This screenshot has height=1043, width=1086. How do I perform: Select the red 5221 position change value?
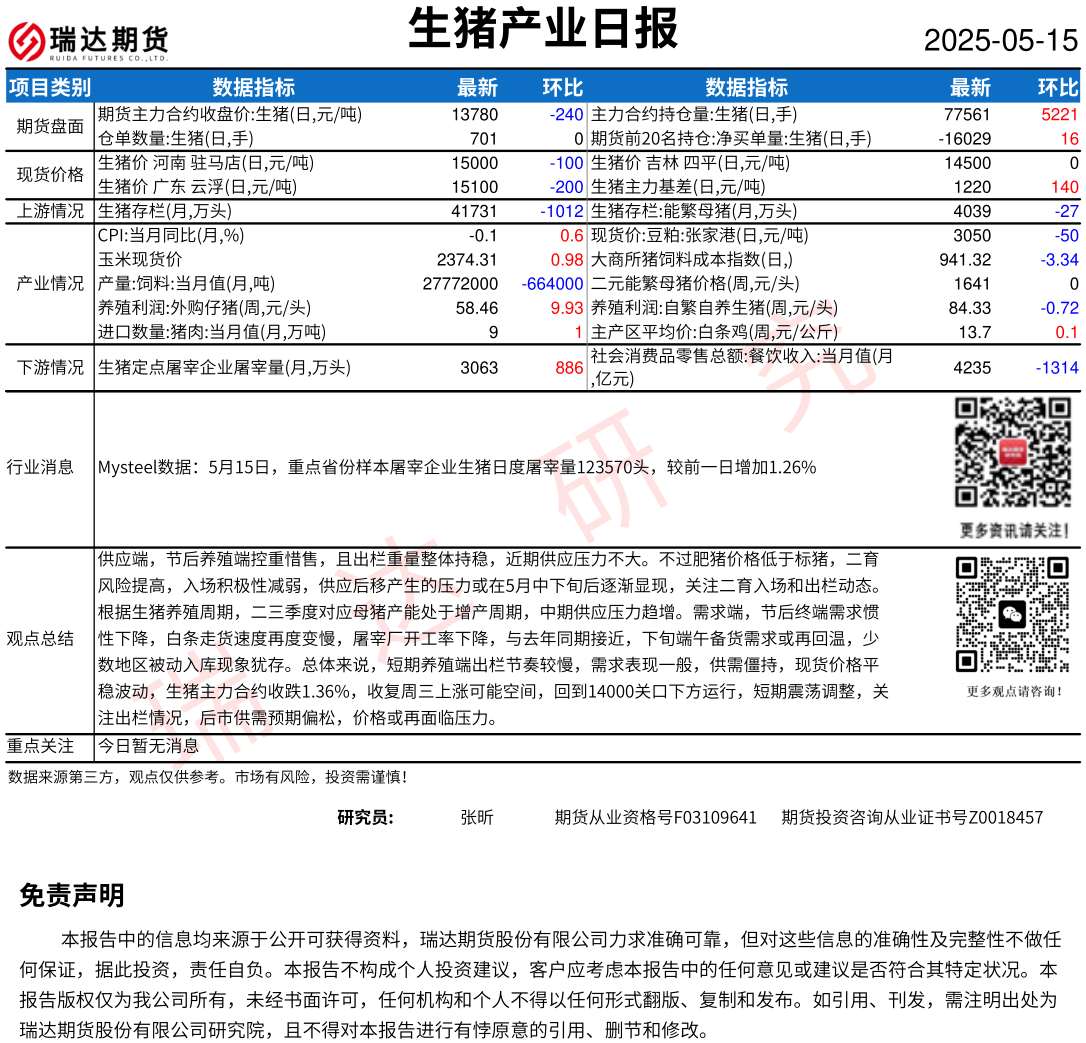tap(1059, 115)
